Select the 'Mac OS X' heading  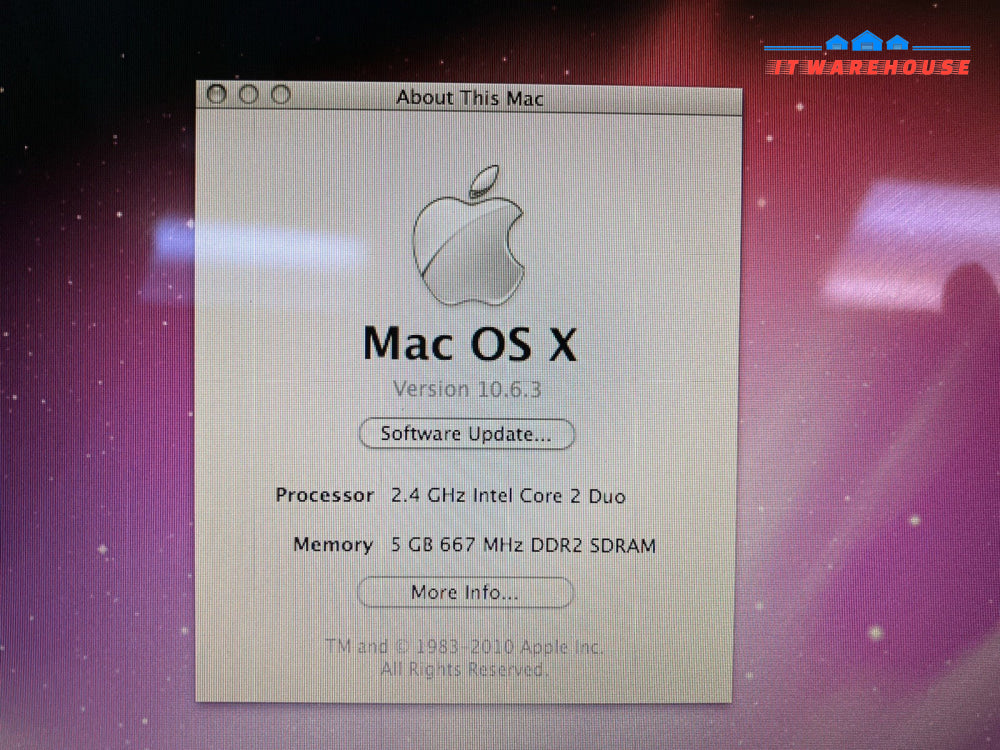tap(470, 343)
